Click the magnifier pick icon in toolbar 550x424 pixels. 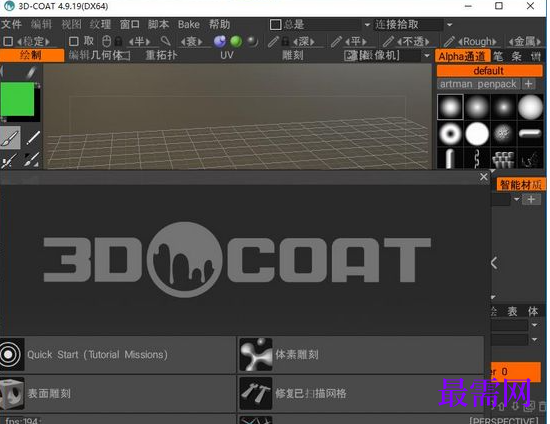coord(166,41)
